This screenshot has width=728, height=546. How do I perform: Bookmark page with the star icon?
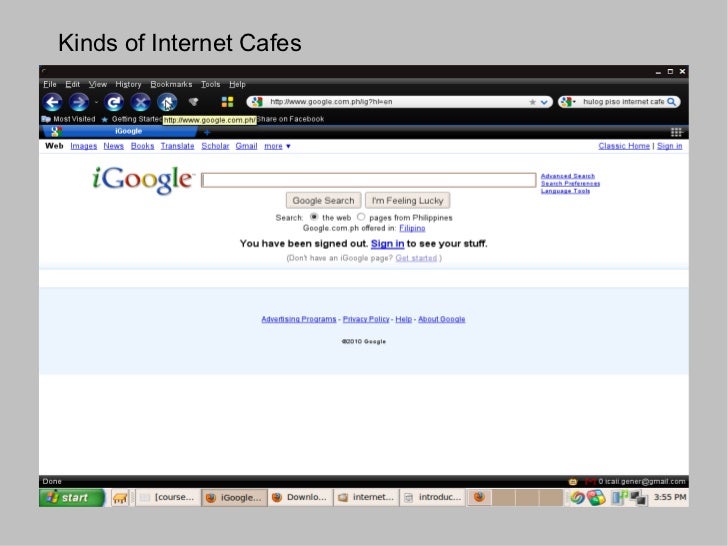point(533,102)
